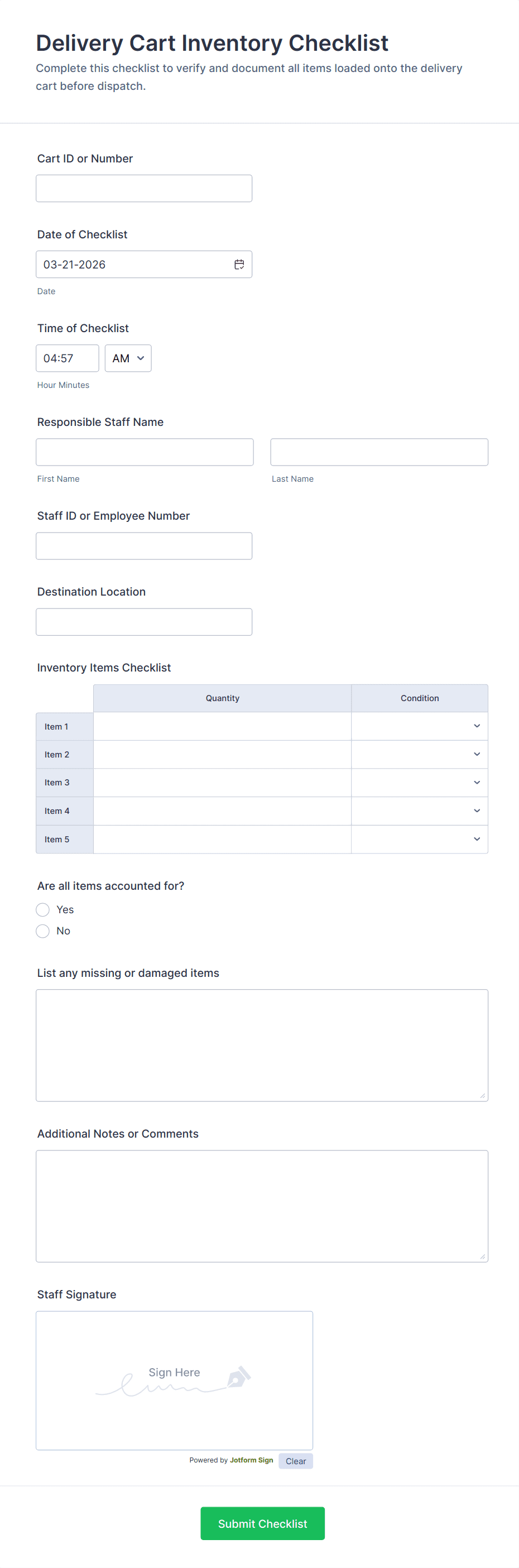The width and height of the screenshot is (519, 1568).
Task: Expand Item 3 Condition dropdown
Action: click(x=419, y=783)
